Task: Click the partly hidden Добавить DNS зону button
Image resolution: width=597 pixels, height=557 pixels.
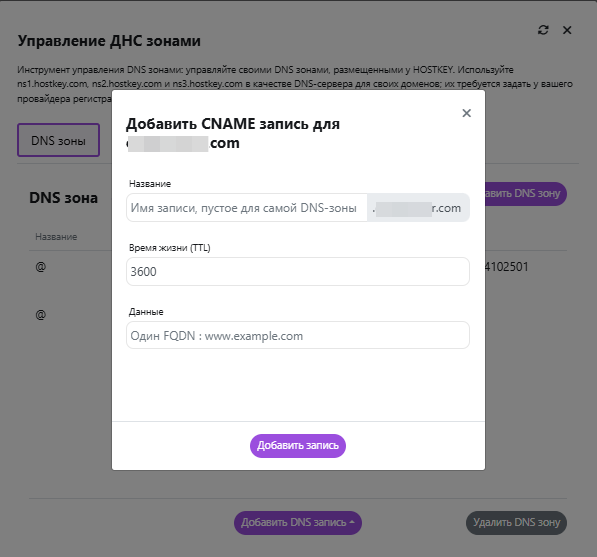Action: (526, 194)
